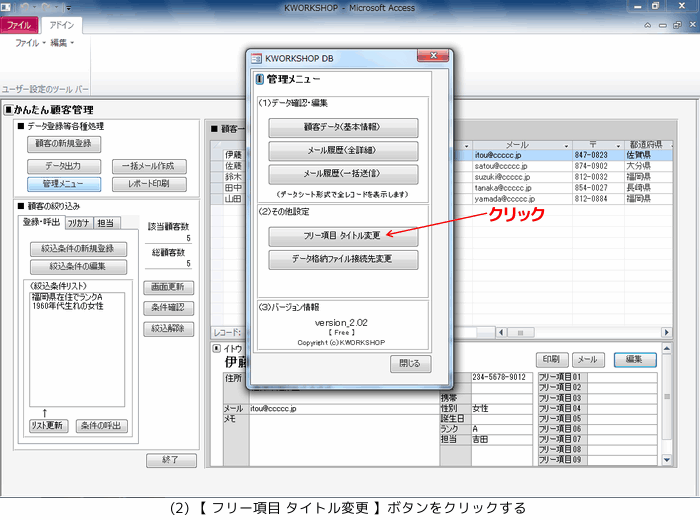Click データ出力 button

coord(64,166)
